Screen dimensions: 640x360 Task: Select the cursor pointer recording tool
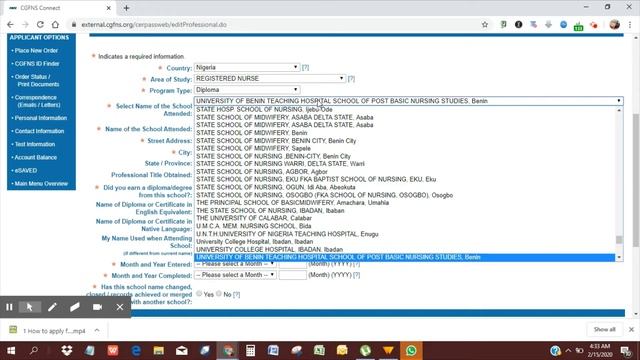29,307
